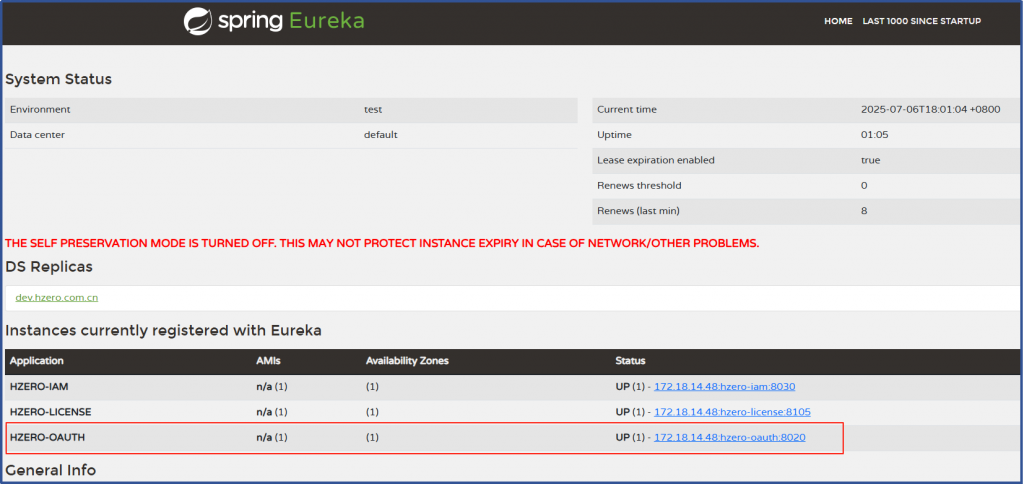Click the Current time value
Viewport: 1024px width, 484px height.
point(930,109)
